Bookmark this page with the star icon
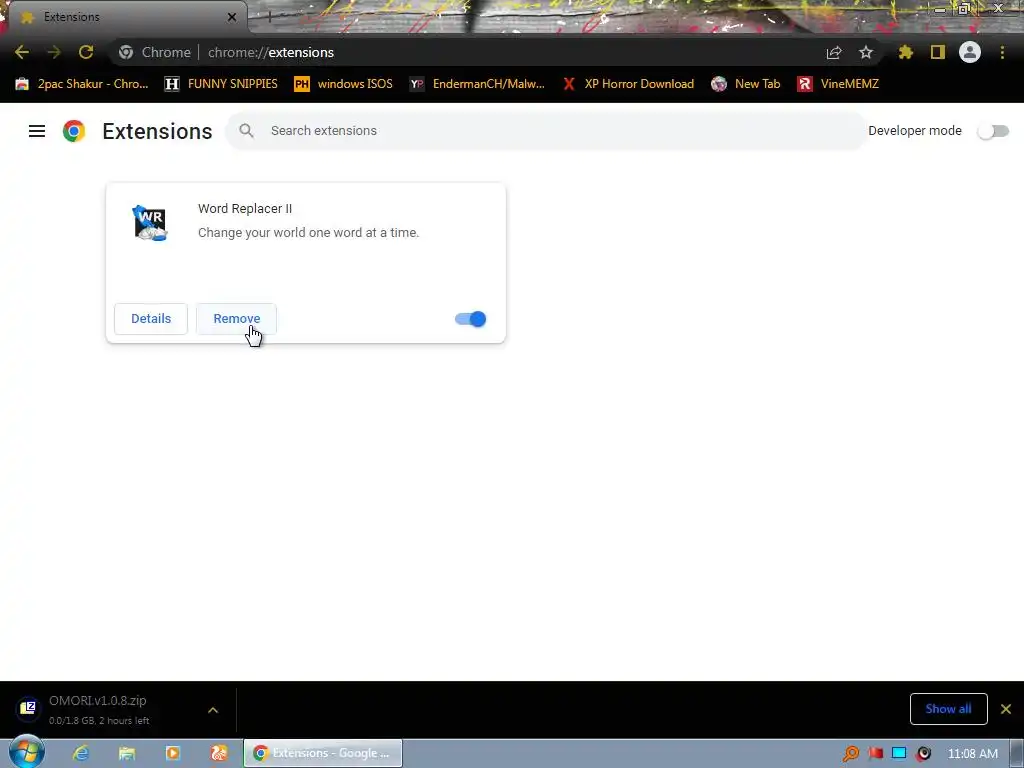1024x768 pixels. pyautogui.click(x=866, y=52)
